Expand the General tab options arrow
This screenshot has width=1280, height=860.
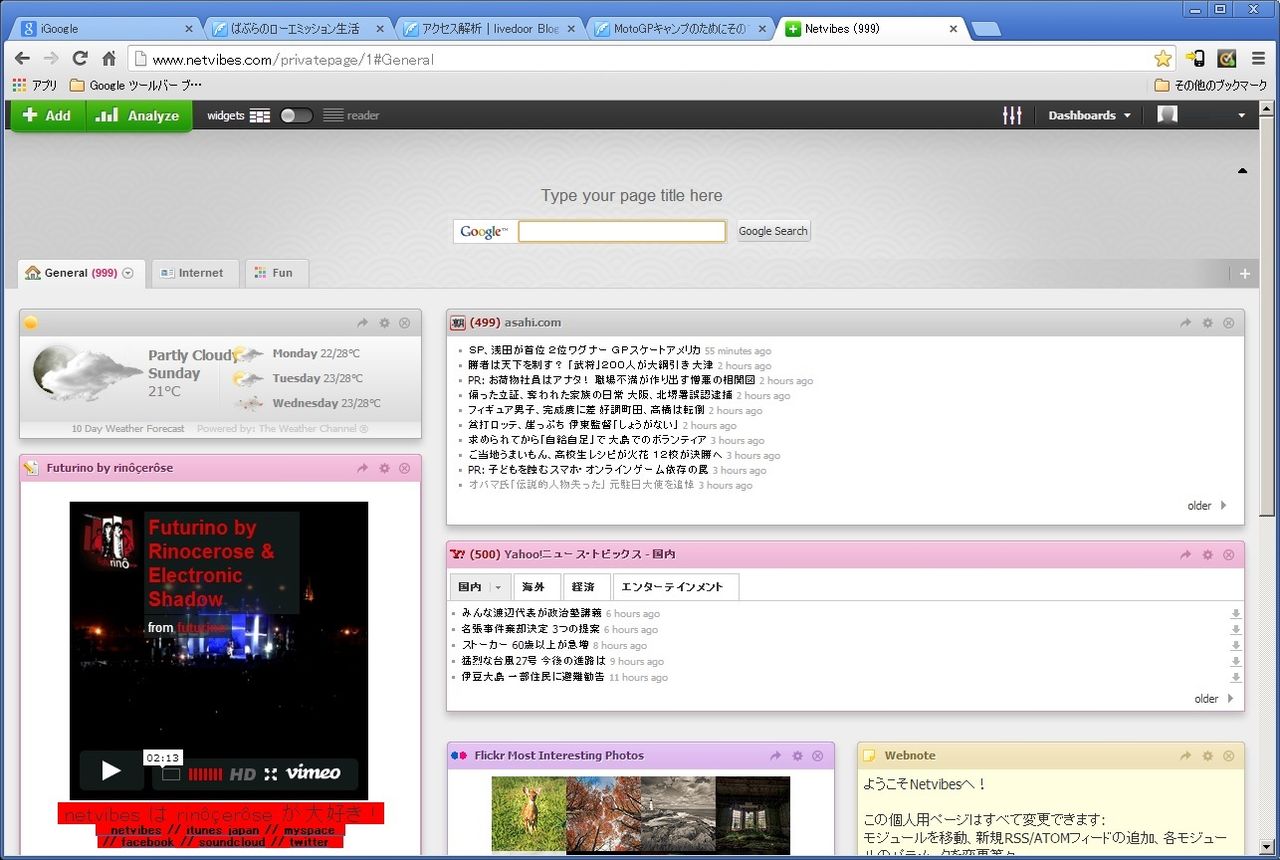pyautogui.click(x=128, y=273)
